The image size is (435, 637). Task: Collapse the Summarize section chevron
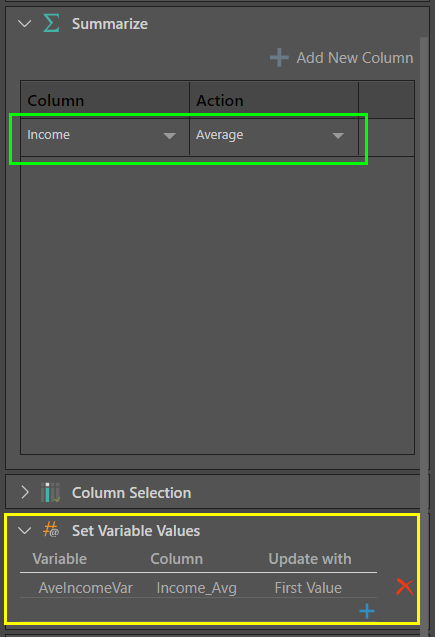25,24
